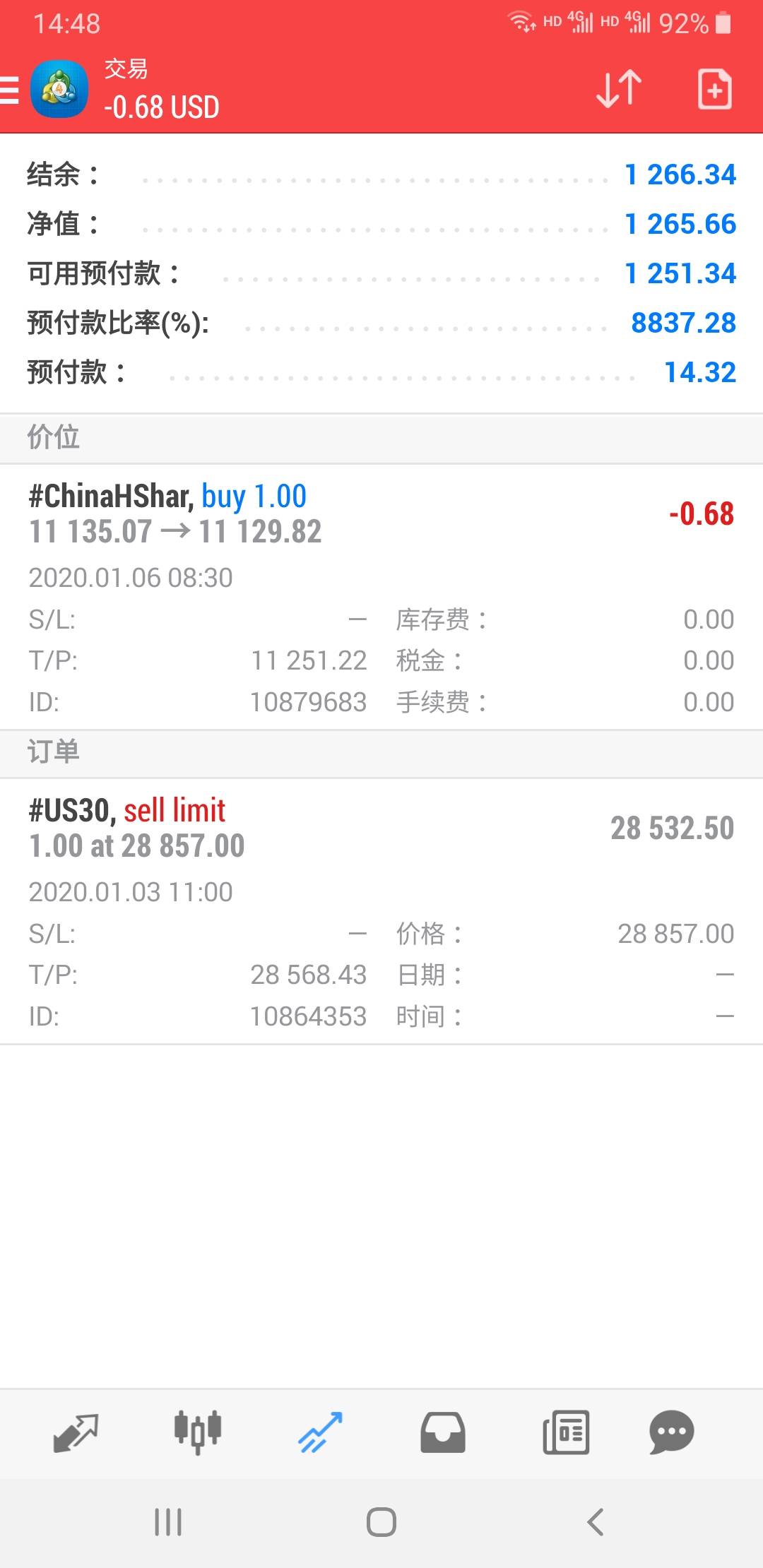Tap the -0.68 position profit value
763x1568 pixels.
coord(701,514)
